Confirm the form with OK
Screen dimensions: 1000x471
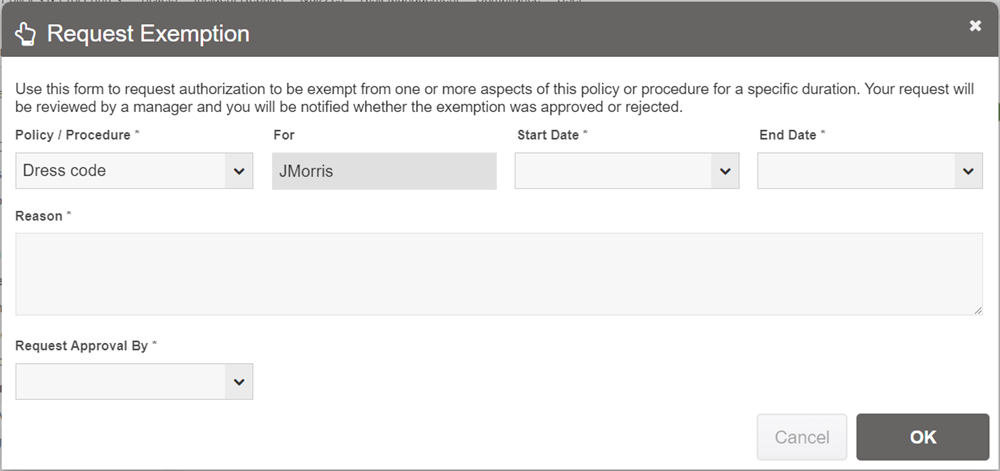922,437
